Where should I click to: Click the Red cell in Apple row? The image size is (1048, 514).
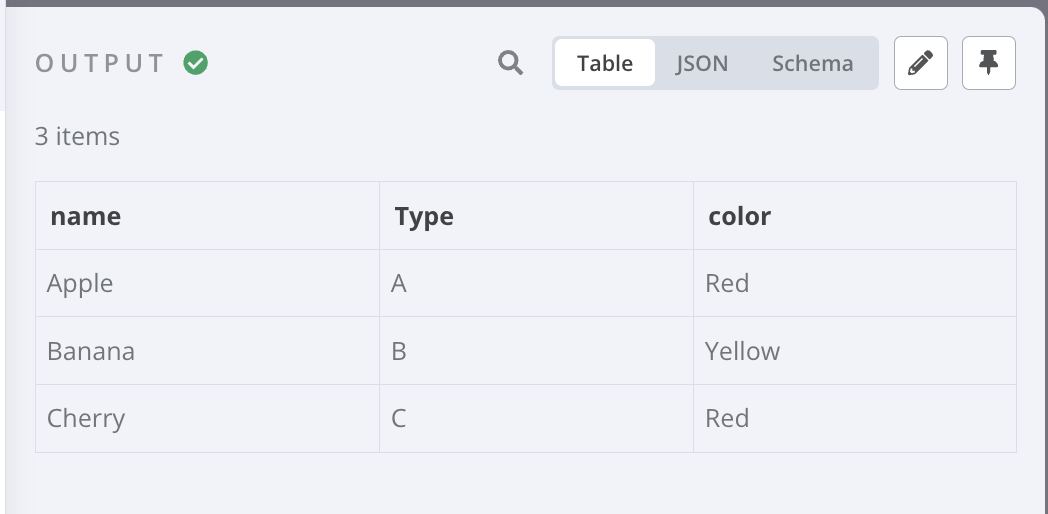click(x=855, y=283)
